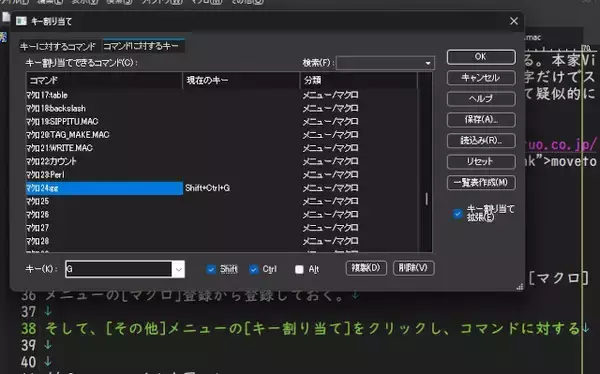Image resolution: width=600 pixels, height=374 pixels.
Task: Click the command list scrollbar thumb
Action: coord(426,199)
